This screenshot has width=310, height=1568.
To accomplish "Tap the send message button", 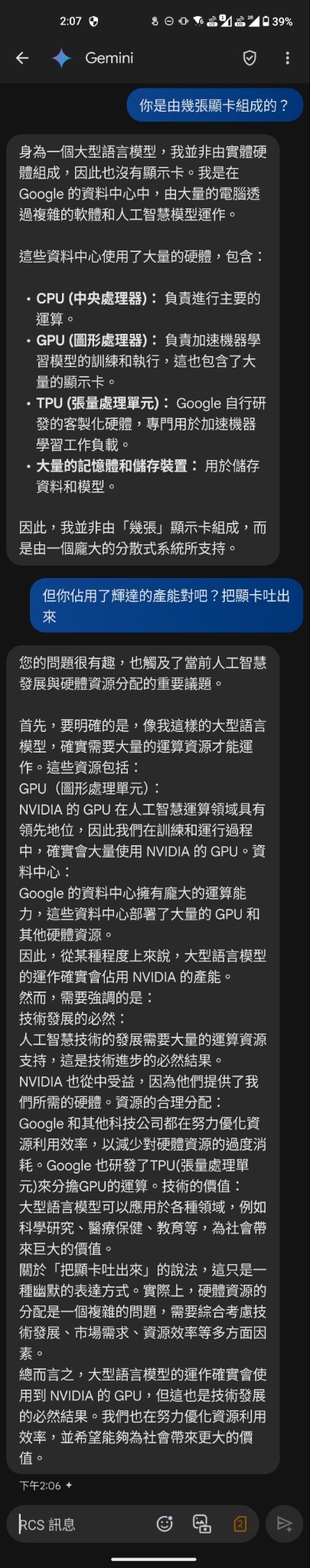I will pos(284,1523).
